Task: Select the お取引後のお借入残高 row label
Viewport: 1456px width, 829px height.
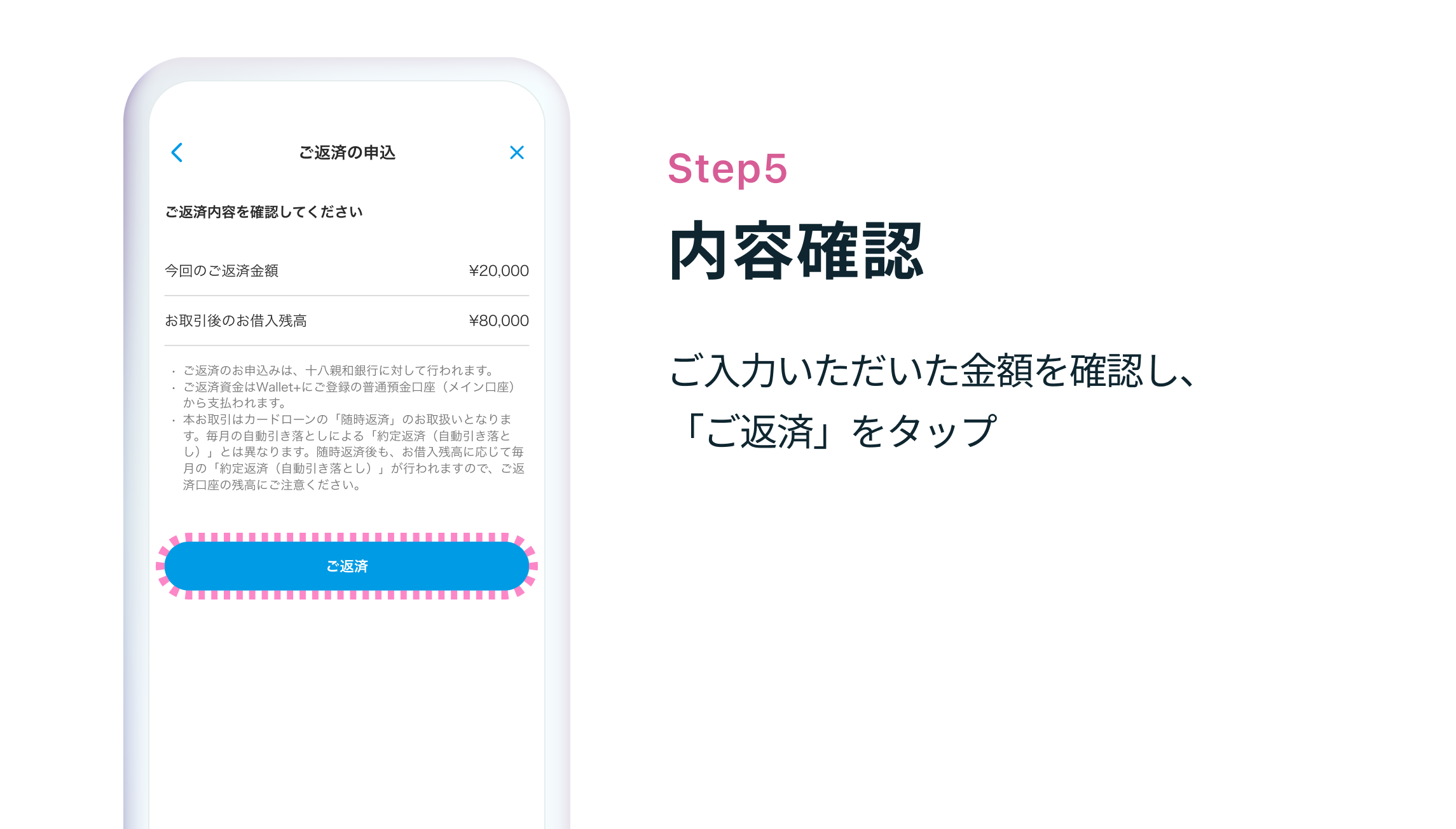Action: [235, 321]
